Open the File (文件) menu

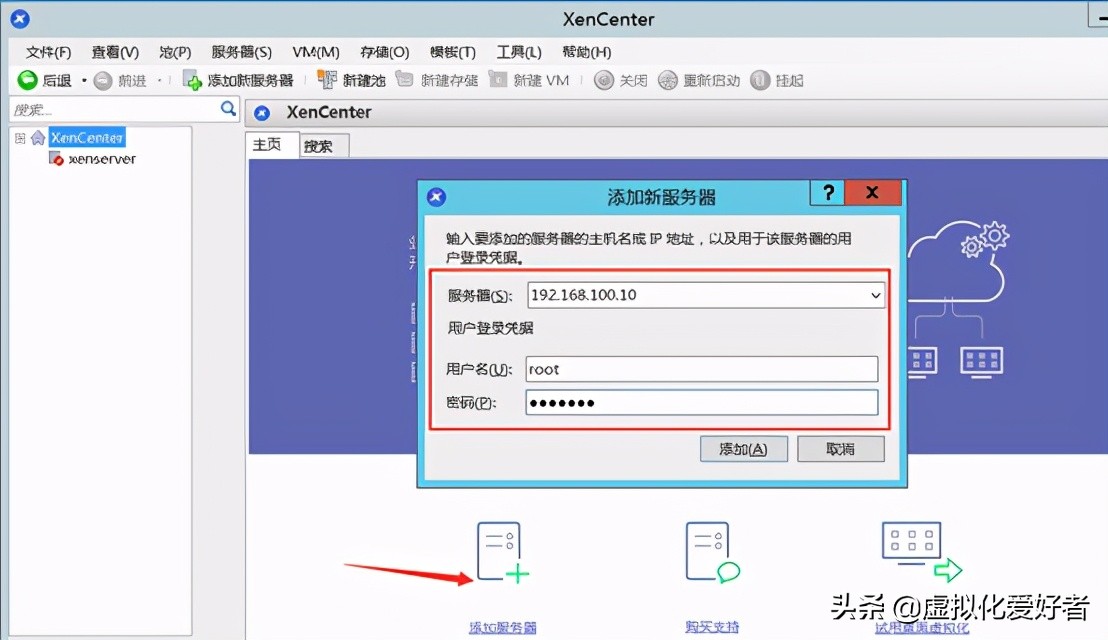tap(49, 52)
